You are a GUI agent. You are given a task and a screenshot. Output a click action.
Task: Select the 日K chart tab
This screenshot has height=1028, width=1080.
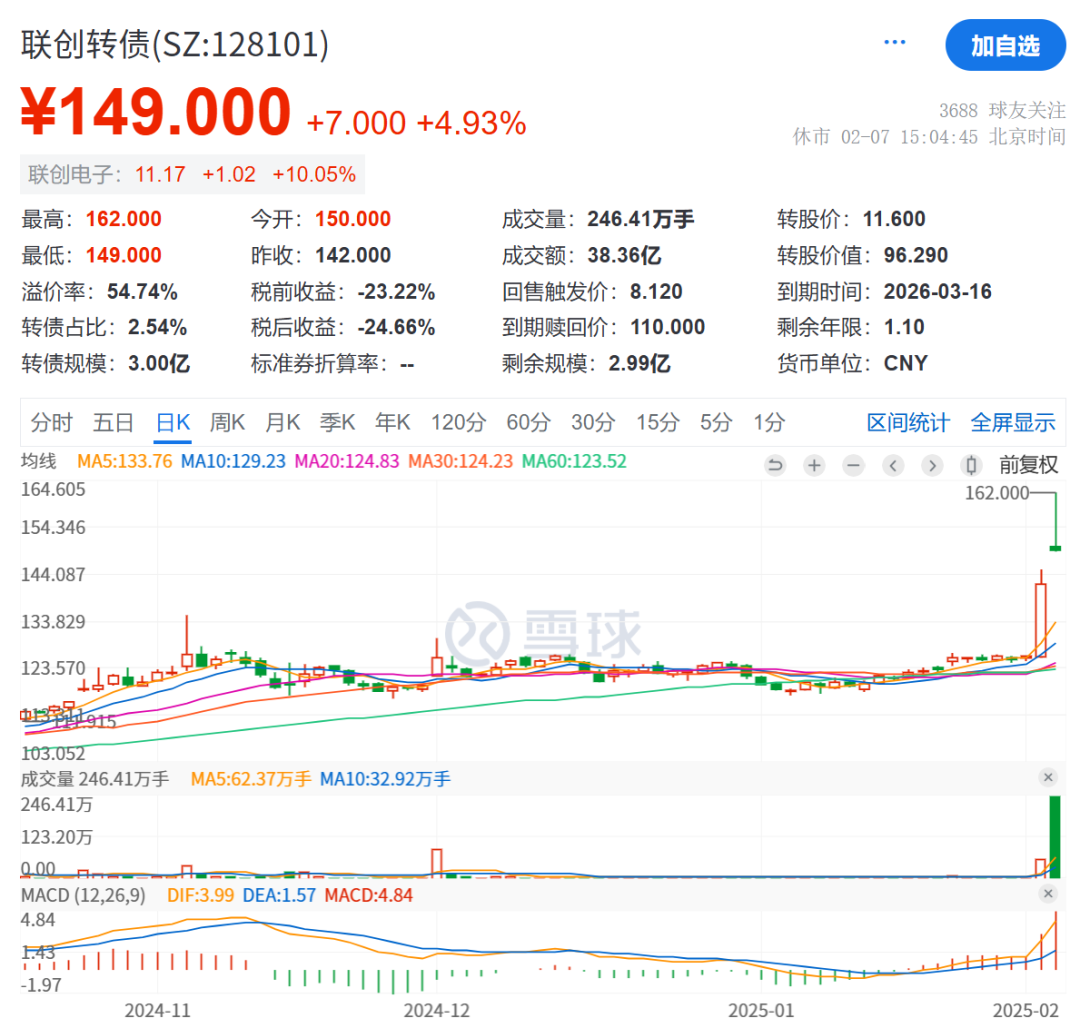coord(173,422)
